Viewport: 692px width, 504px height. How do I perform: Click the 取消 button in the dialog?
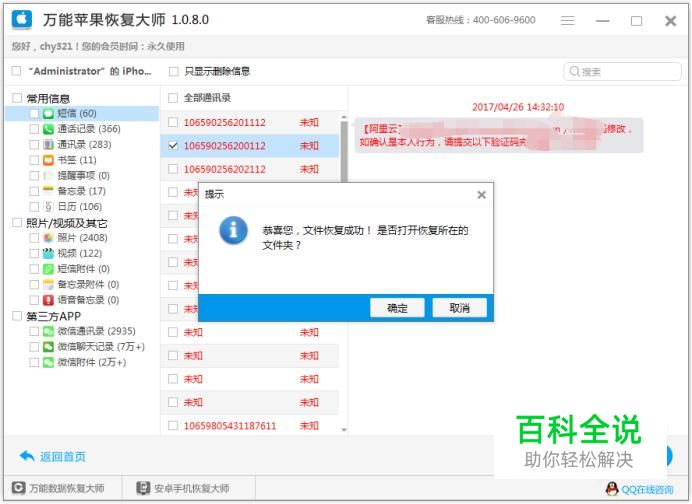(459, 308)
